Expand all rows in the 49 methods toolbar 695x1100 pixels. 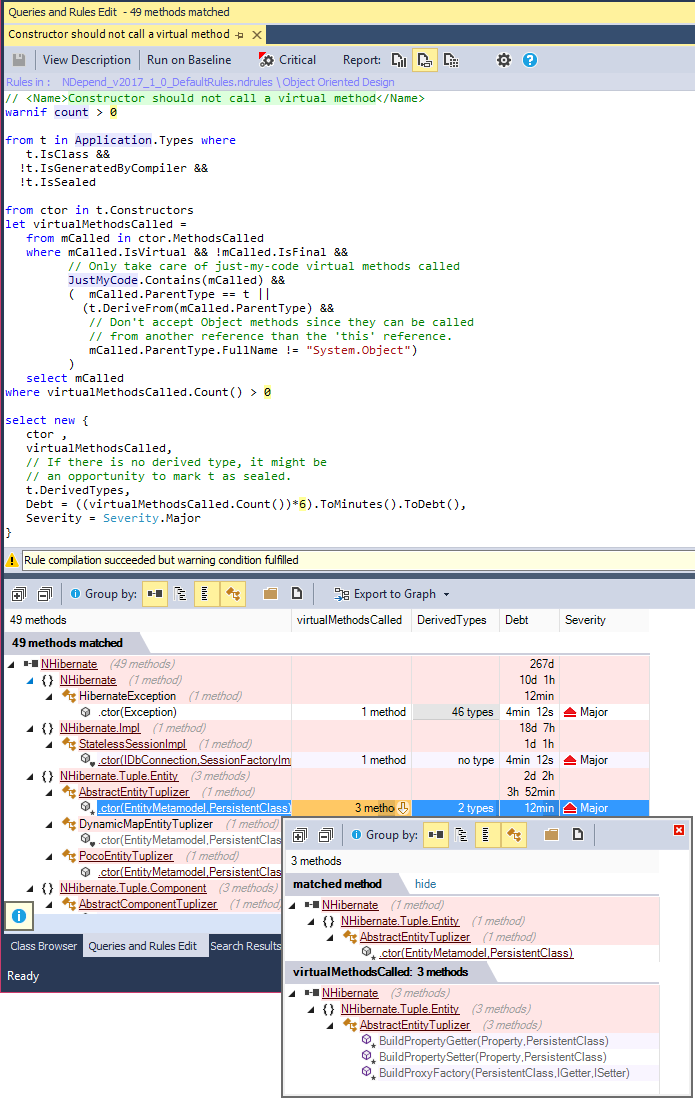tap(19, 594)
